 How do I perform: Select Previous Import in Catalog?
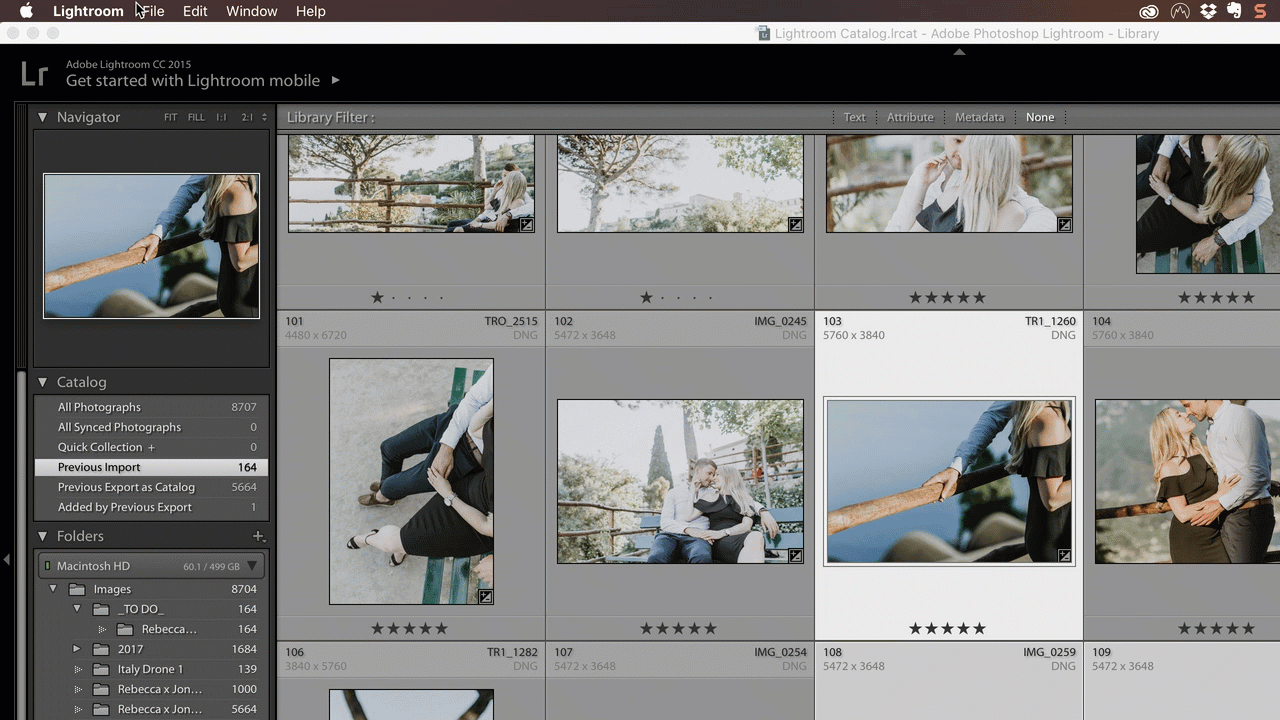(151, 467)
